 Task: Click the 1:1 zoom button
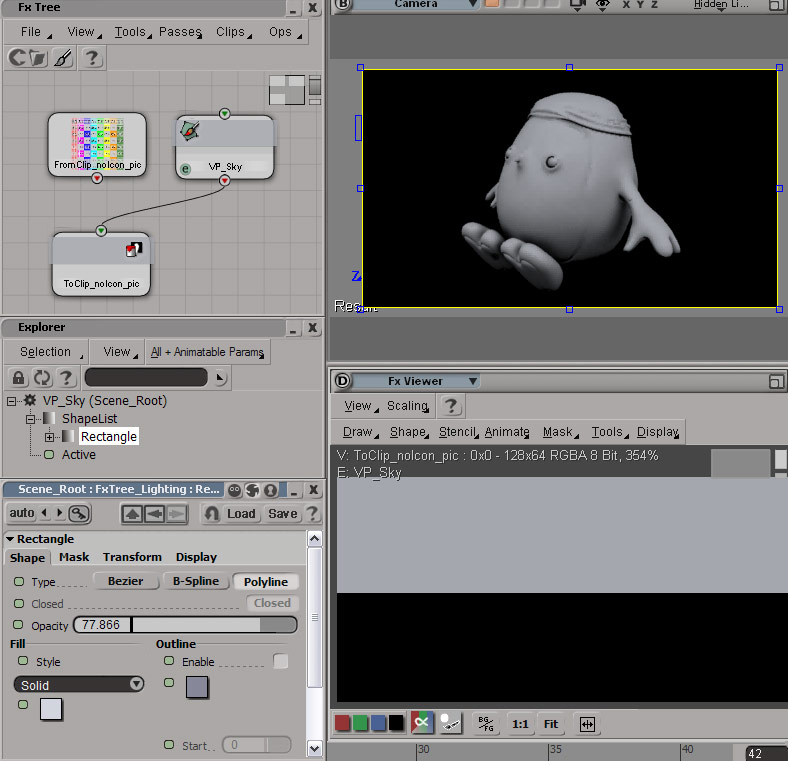tap(520, 724)
